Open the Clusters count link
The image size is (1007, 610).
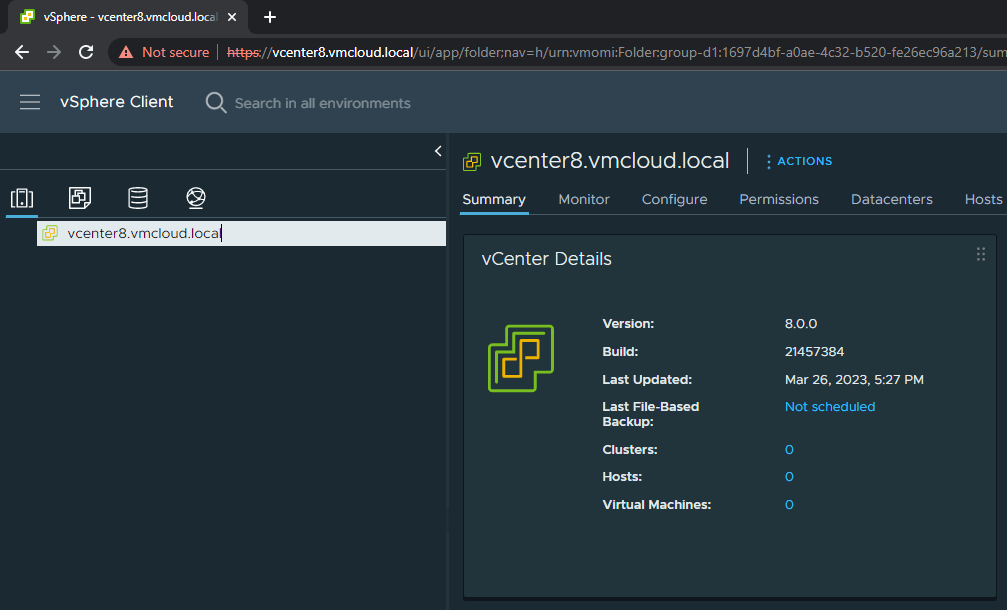point(789,449)
